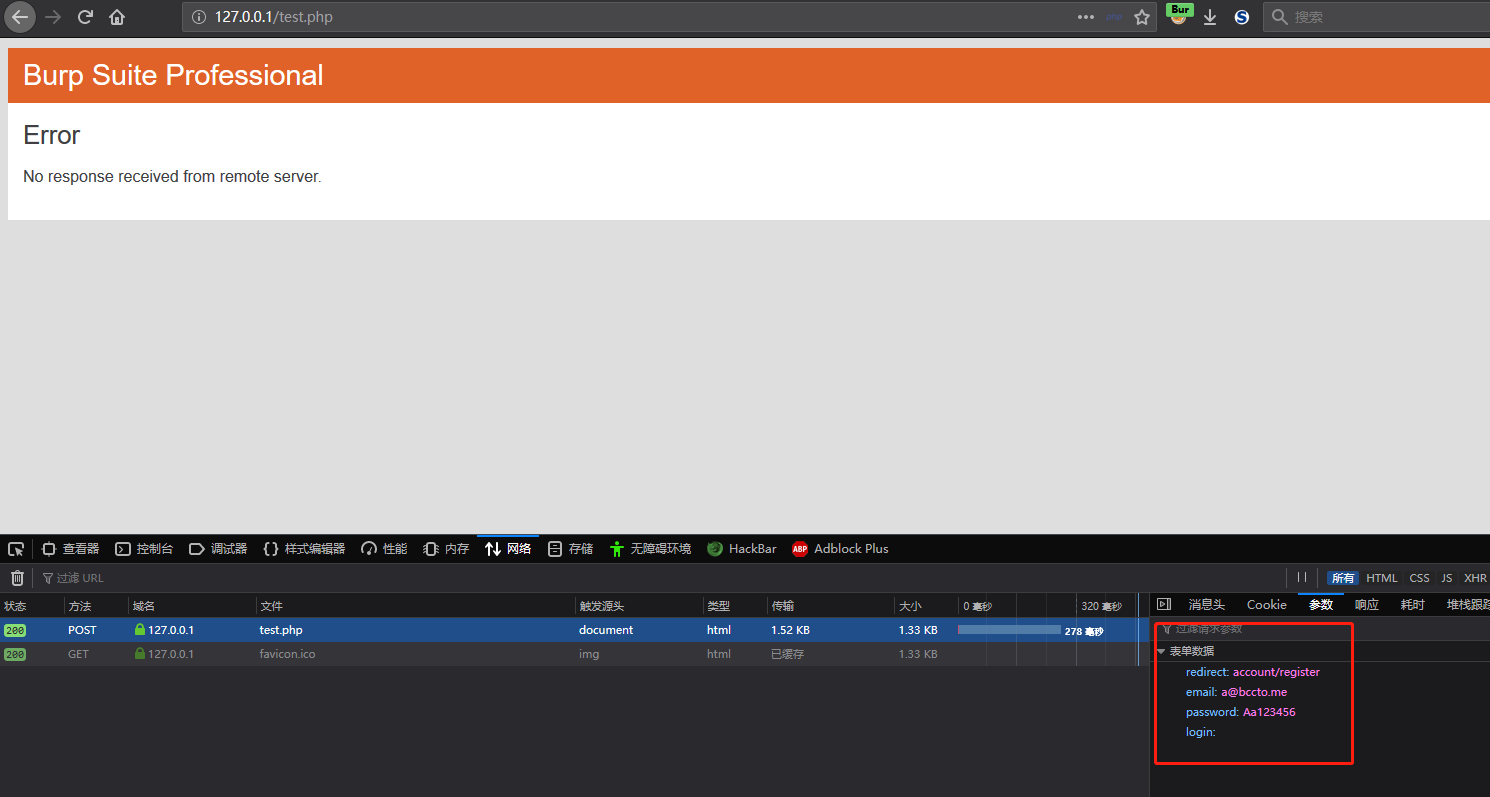This screenshot has height=797, width=1490.
Task: Open the 耗时 timings tab
Action: (1412, 604)
